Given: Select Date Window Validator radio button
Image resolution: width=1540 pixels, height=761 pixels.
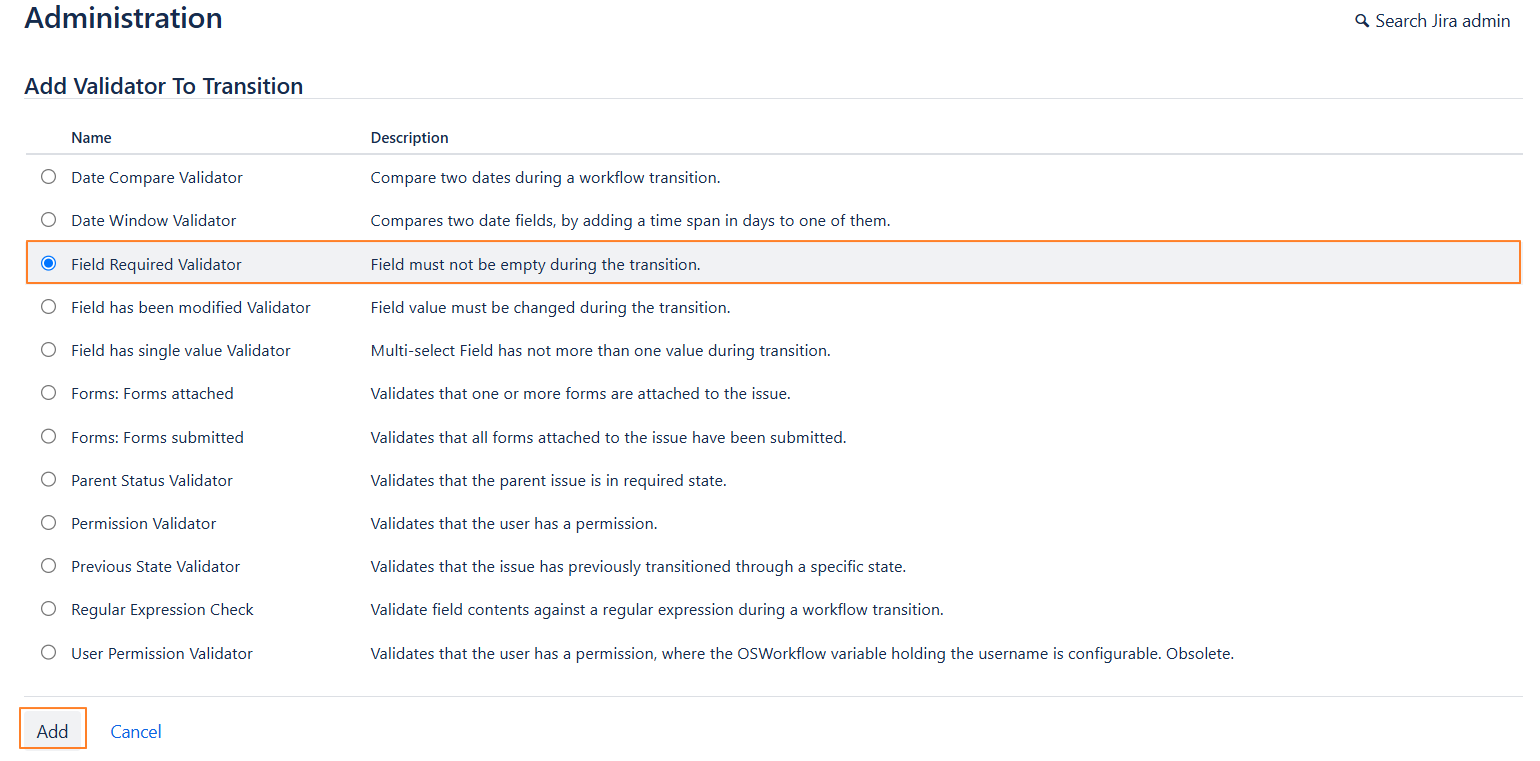Looking at the screenshot, I should click(x=48, y=220).
